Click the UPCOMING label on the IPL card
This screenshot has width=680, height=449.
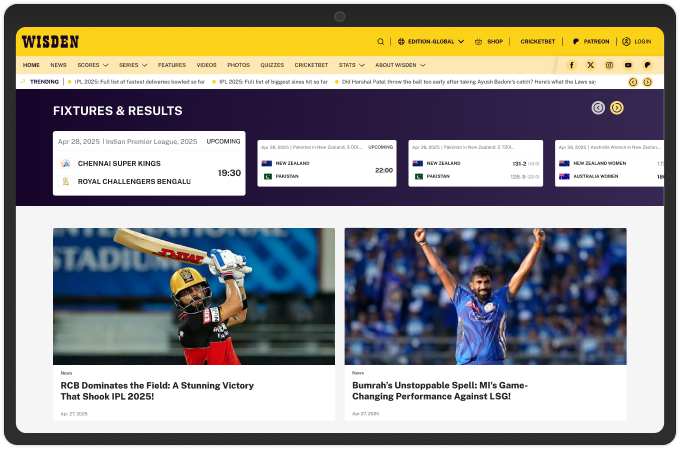click(223, 141)
